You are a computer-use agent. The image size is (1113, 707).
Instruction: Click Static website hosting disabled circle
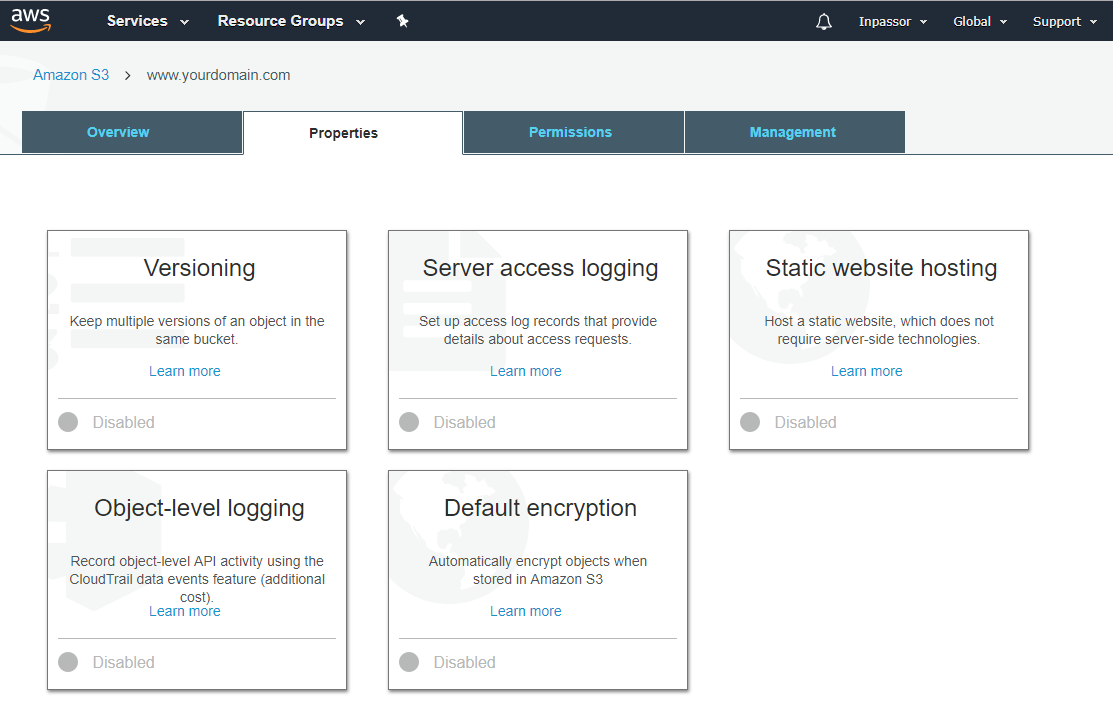(x=750, y=422)
